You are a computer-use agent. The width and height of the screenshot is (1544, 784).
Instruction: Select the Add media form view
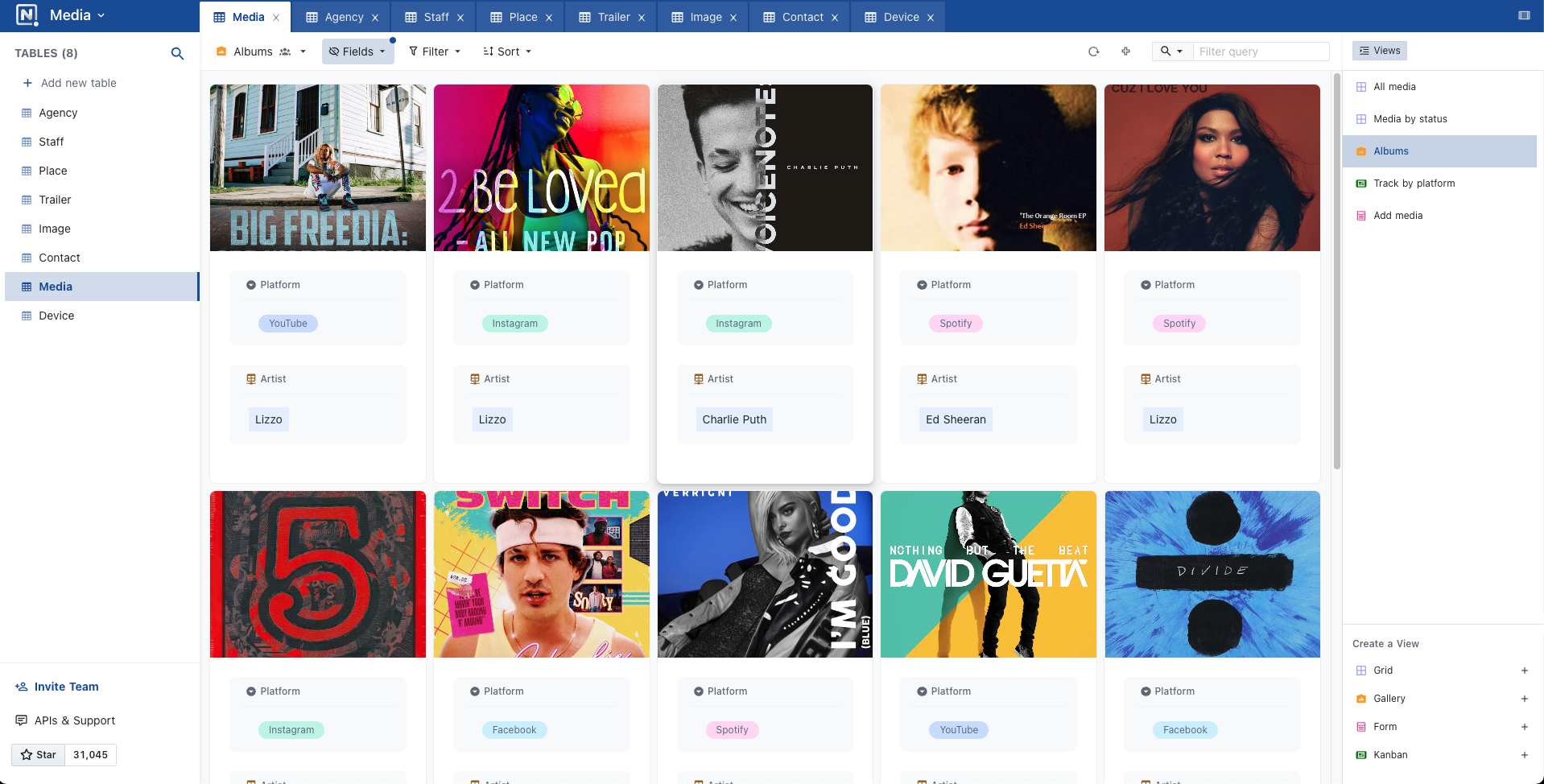[1439, 216]
